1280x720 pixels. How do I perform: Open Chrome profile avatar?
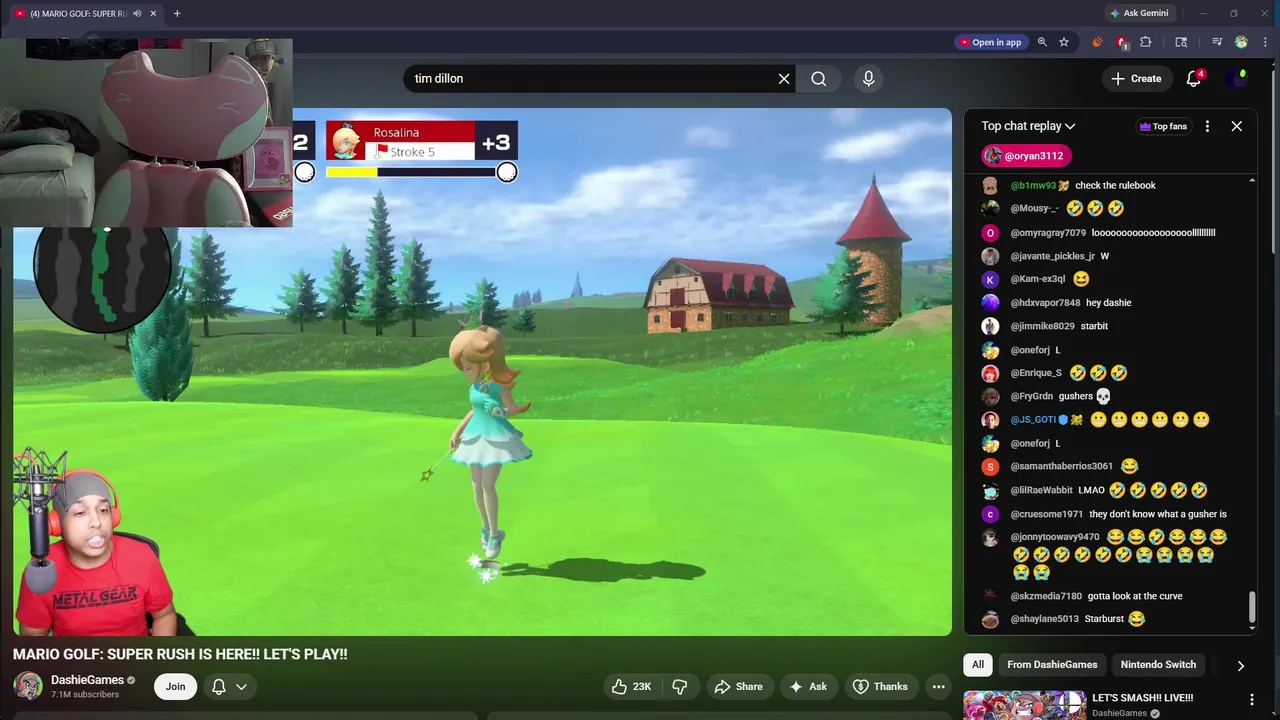click(1241, 42)
